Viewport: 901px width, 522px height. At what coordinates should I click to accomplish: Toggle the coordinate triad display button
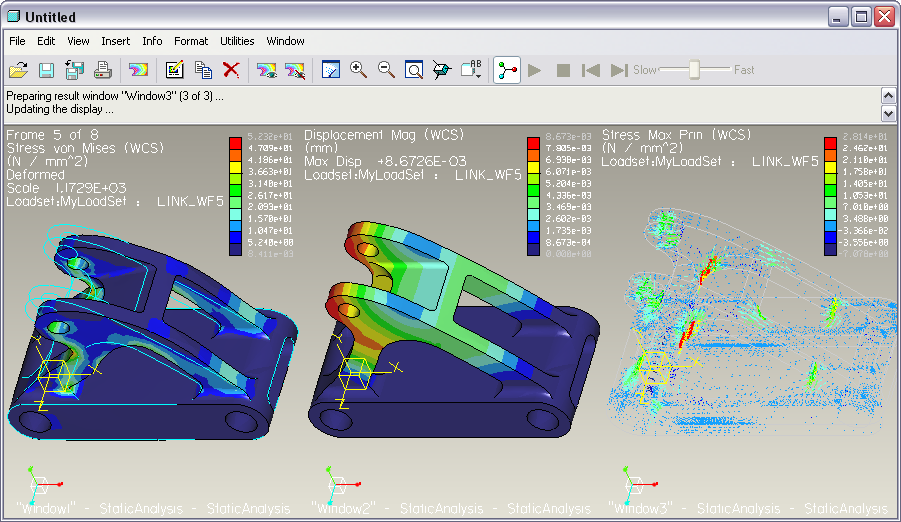click(507, 70)
